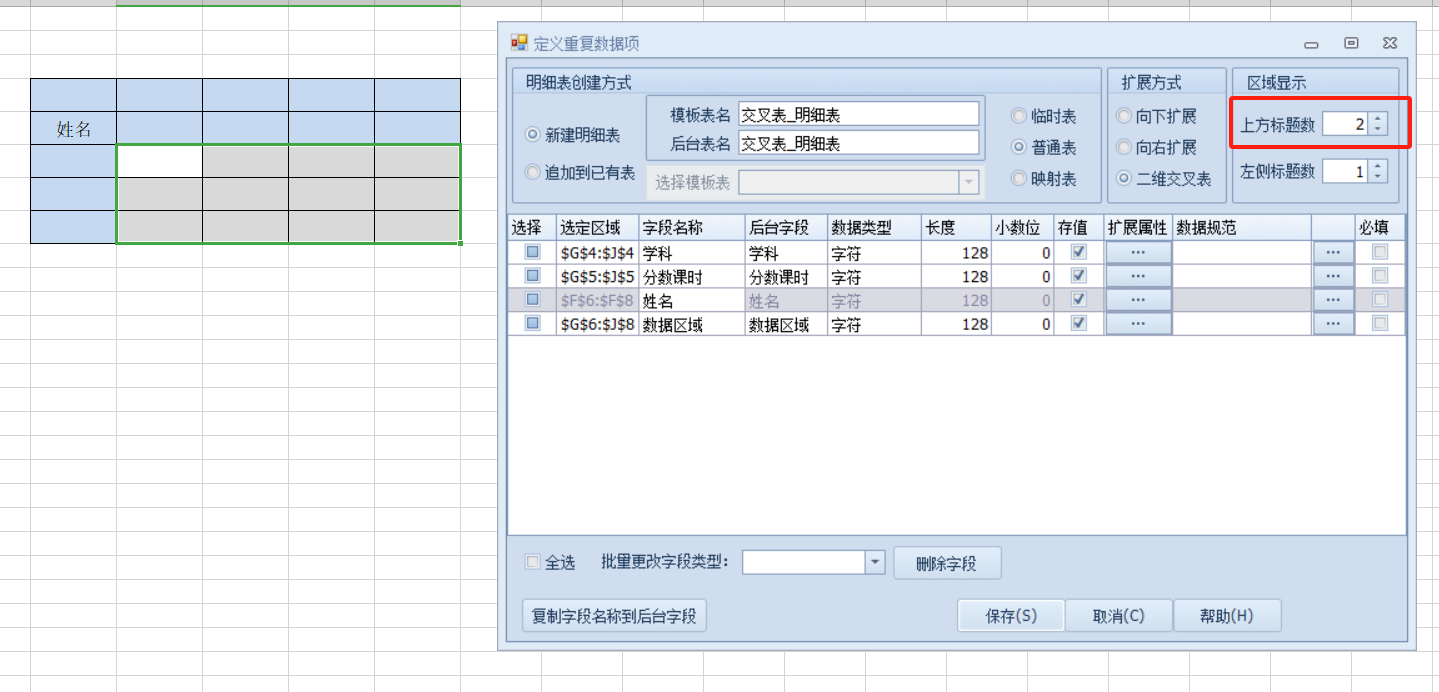The height and width of the screenshot is (692, 1439).
Task: Choose 向下扩展 expansion mode
Action: [1125, 116]
